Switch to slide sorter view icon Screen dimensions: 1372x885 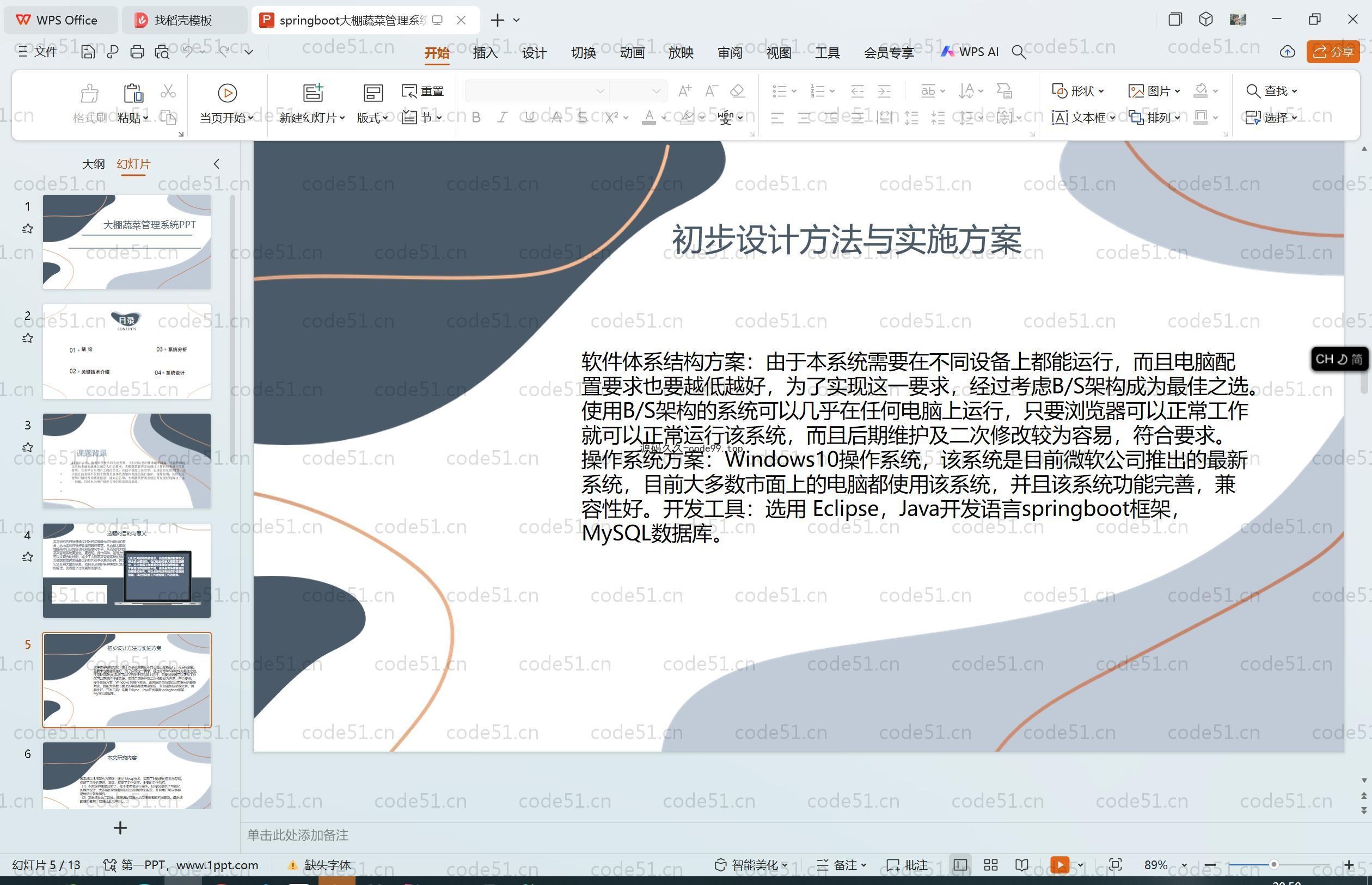(991, 864)
